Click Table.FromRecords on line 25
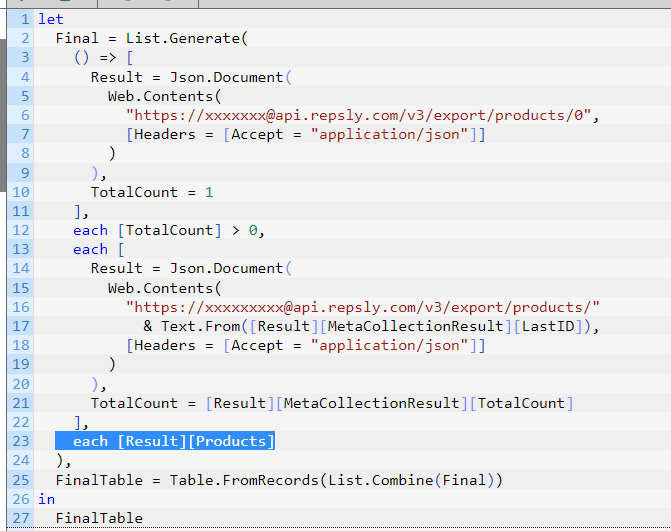Screen dimensions: 671x531 click(x=244, y=480)
